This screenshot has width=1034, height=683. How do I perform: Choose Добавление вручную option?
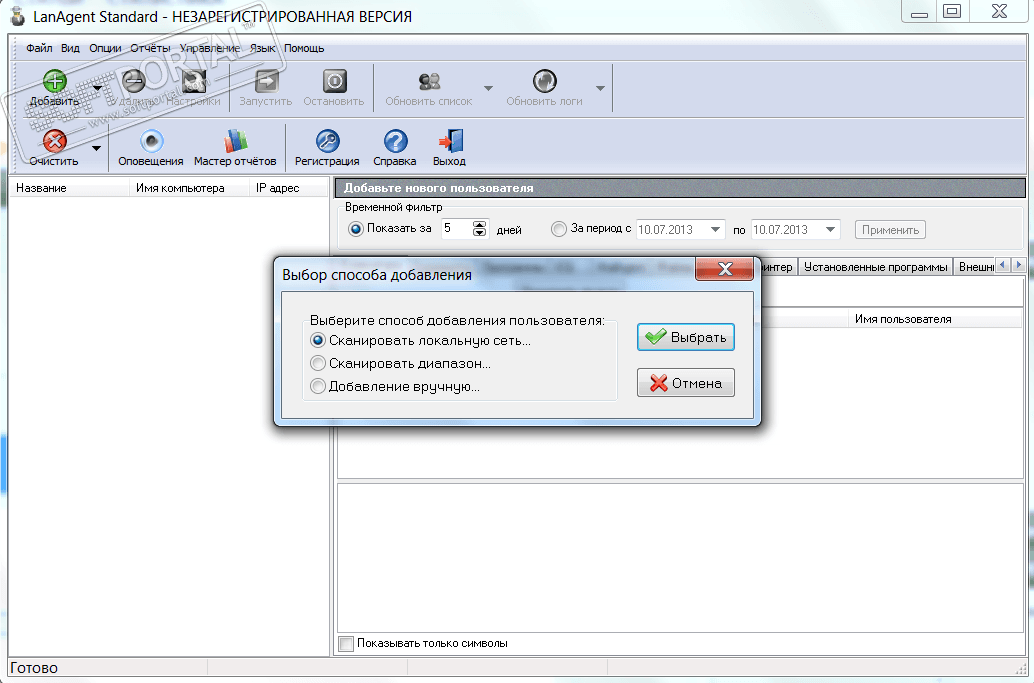click(x=318, y=386)
